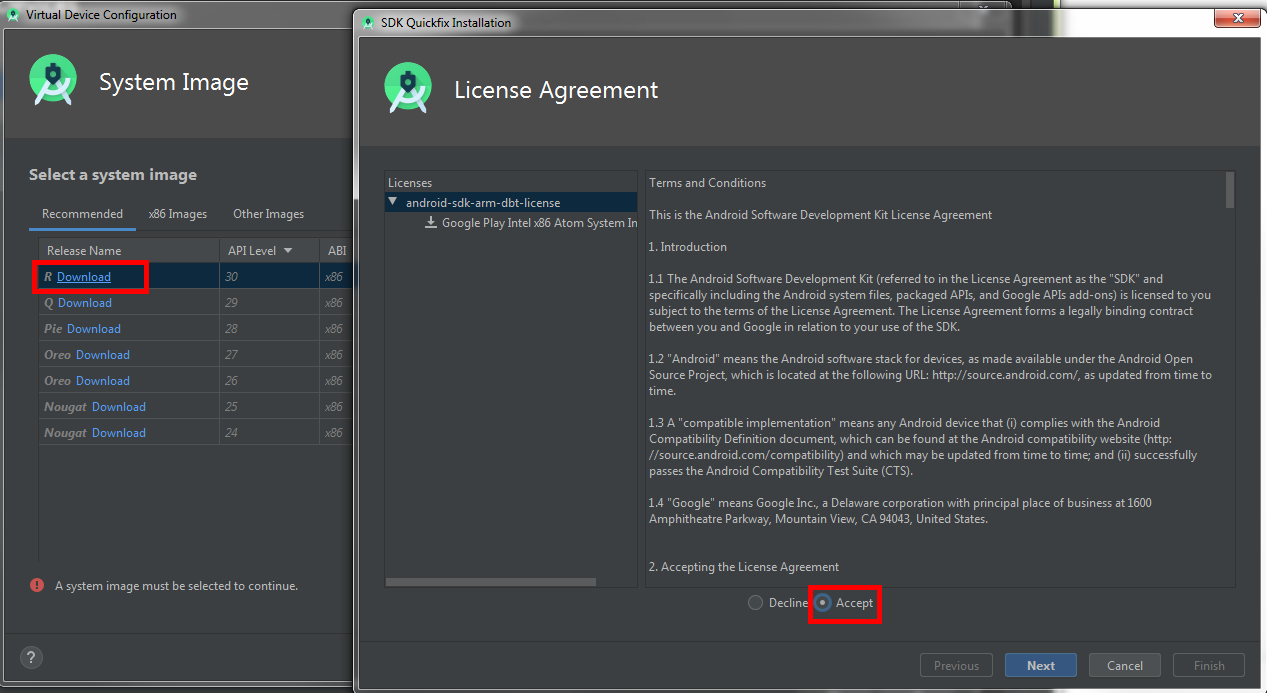Click the '1. Introduction' section heading
Screen dimensions: 1267x693
688,247
